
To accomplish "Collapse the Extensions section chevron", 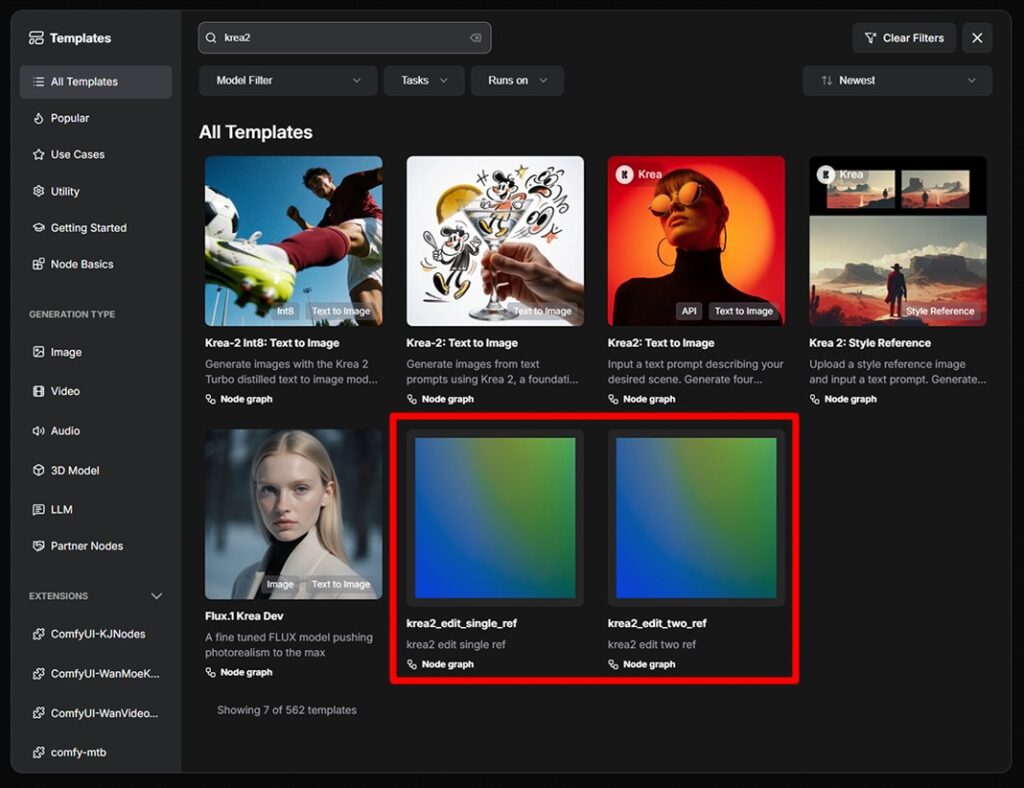I will click(156, 596).
